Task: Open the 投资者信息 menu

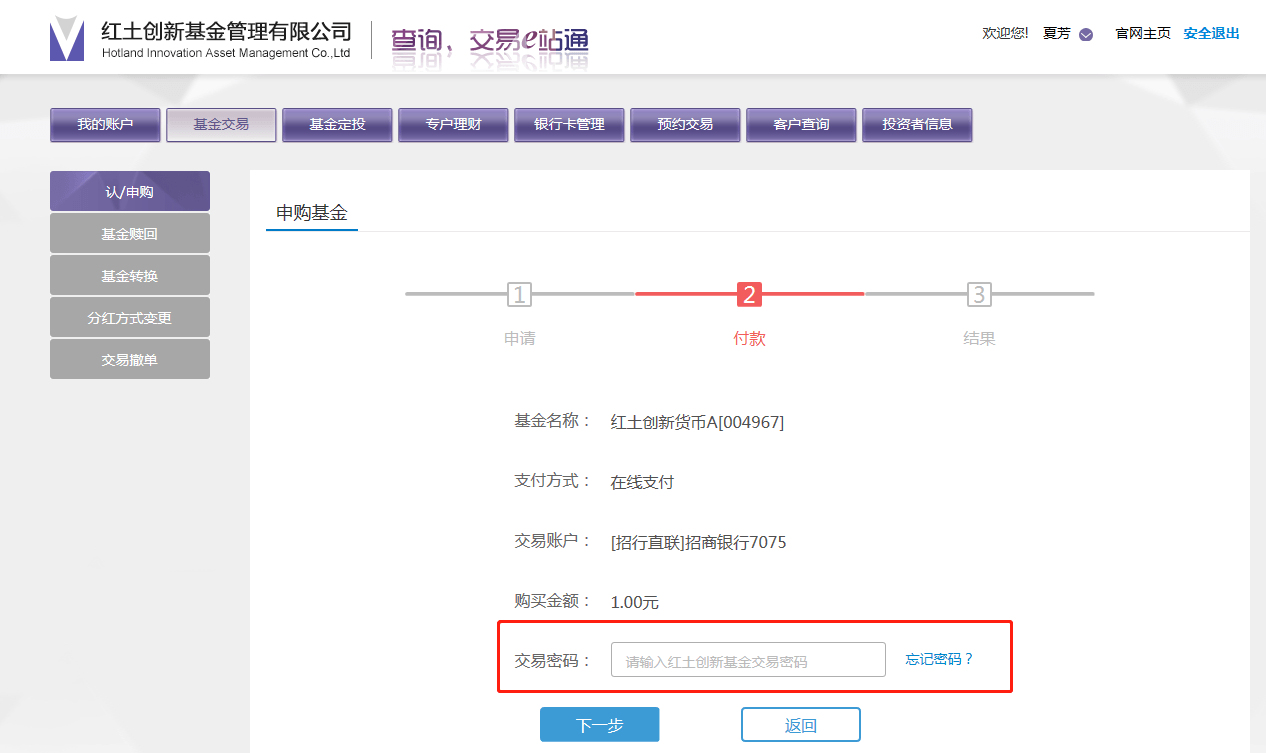Action: pyautogui.click(x=917, y=125)
